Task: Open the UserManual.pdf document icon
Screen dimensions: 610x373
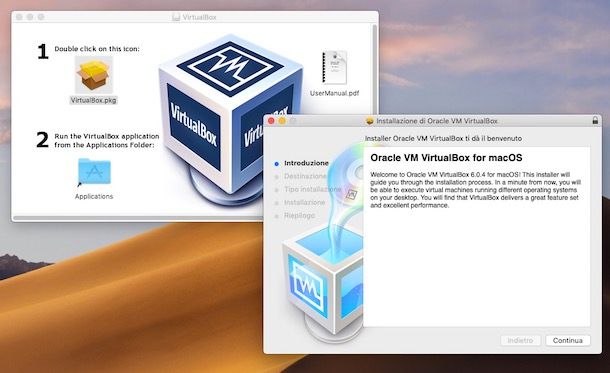Action: 335,67
